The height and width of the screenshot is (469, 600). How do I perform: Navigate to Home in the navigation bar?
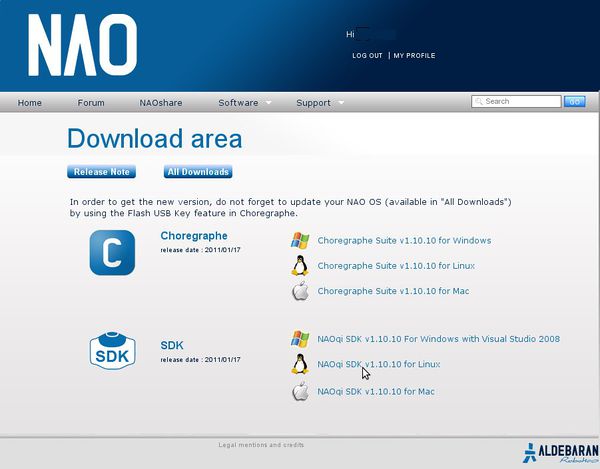[30, 103]
